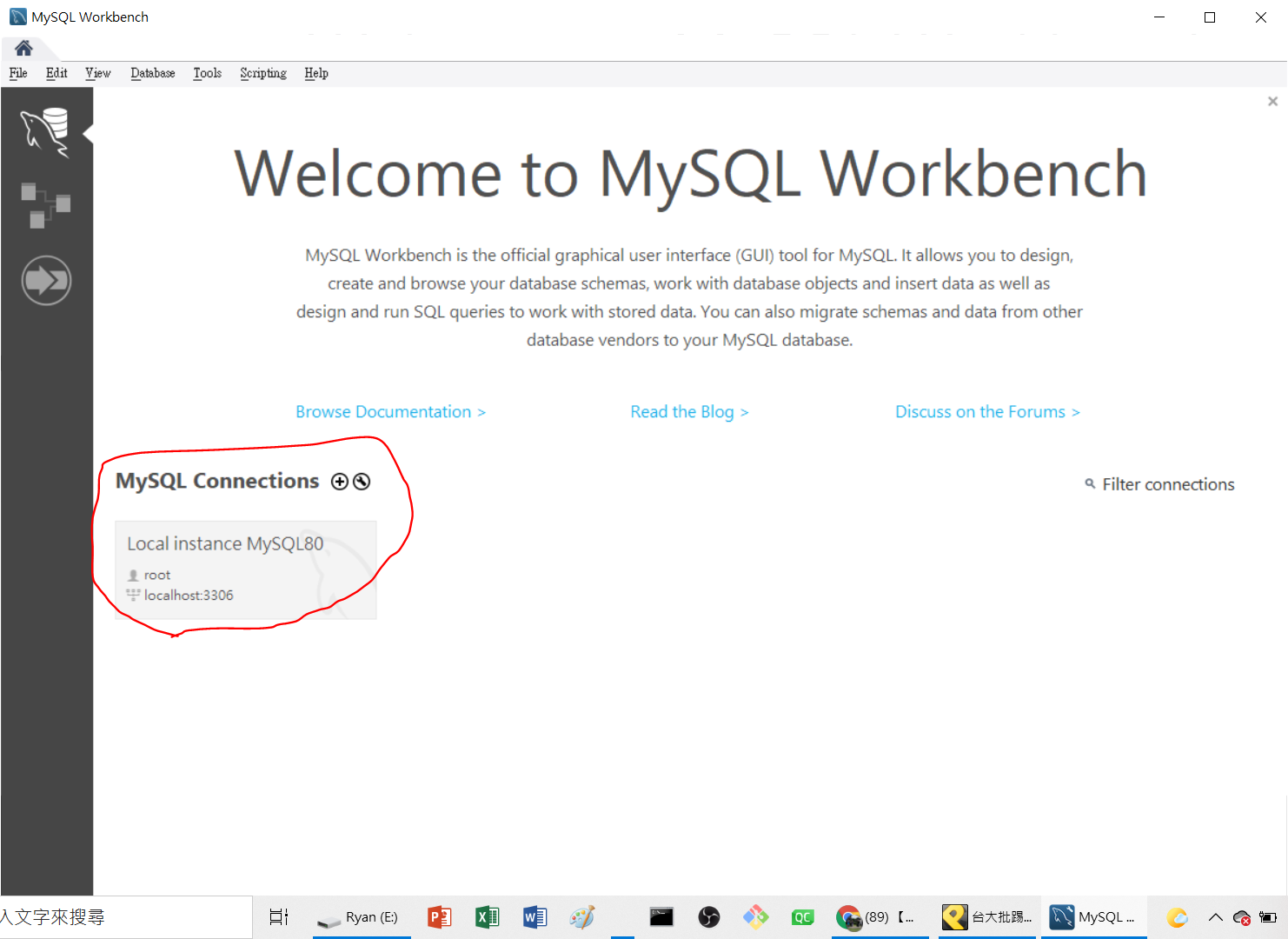Open the Tools menu
The height and width of the screenshot is (939, 1288).
pyautogui.click(x=207, y=73)
